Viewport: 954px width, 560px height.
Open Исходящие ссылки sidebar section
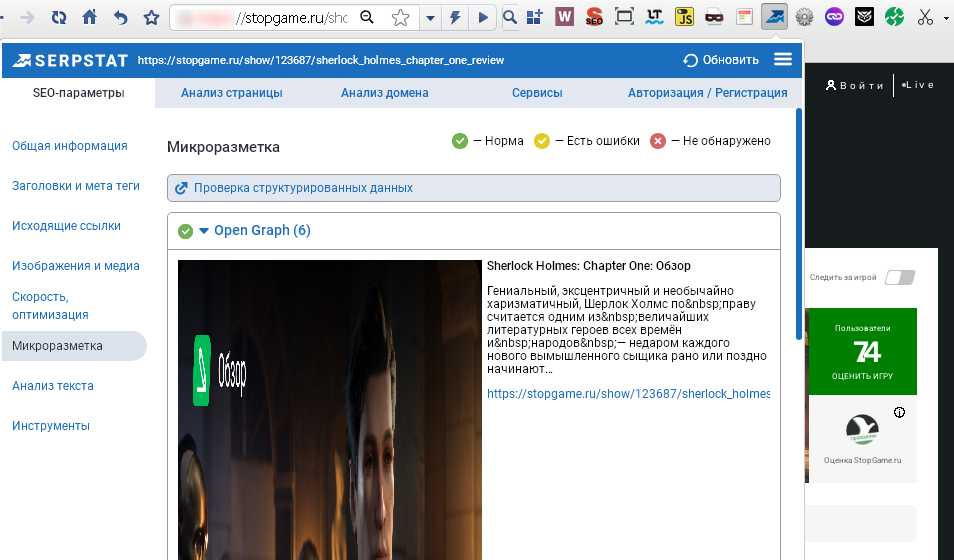(x=66, y=226)
